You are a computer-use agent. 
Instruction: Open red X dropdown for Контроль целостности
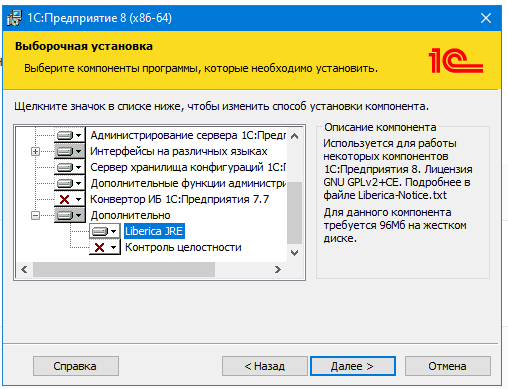point(104,247)
